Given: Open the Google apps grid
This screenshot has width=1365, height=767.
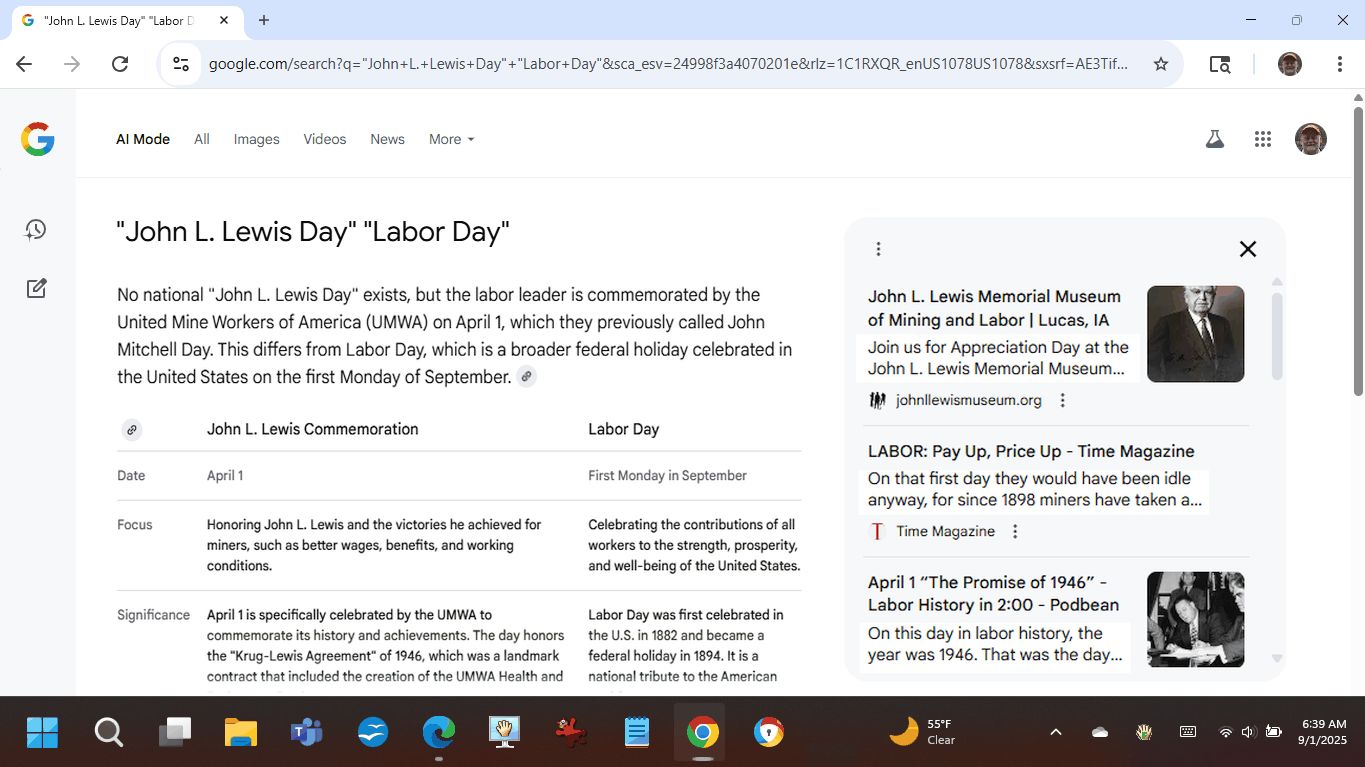Looking at the screenshot, I should [x=1262, y=140].
